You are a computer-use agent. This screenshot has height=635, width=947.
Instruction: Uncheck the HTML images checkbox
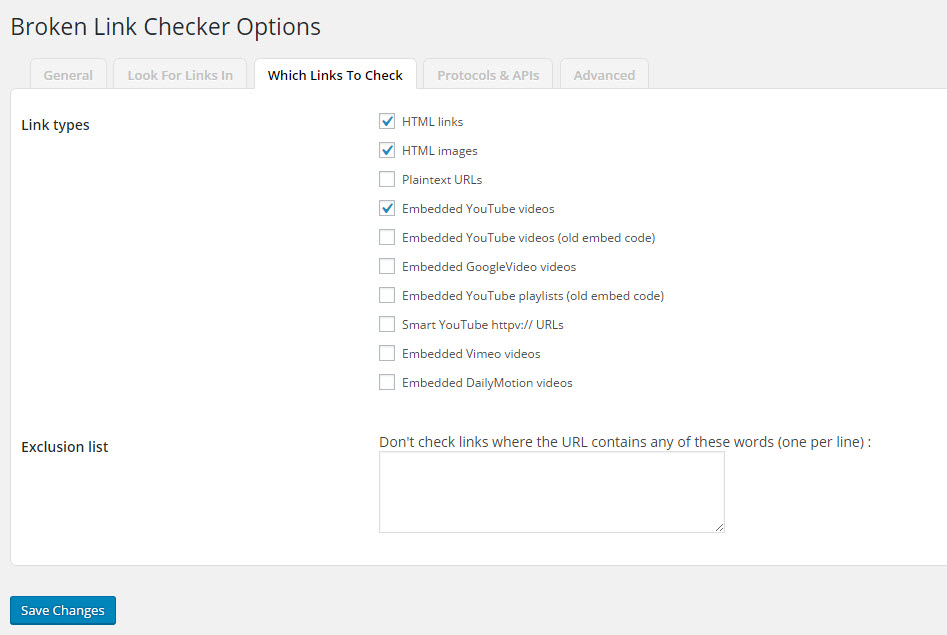pos(387,150)
